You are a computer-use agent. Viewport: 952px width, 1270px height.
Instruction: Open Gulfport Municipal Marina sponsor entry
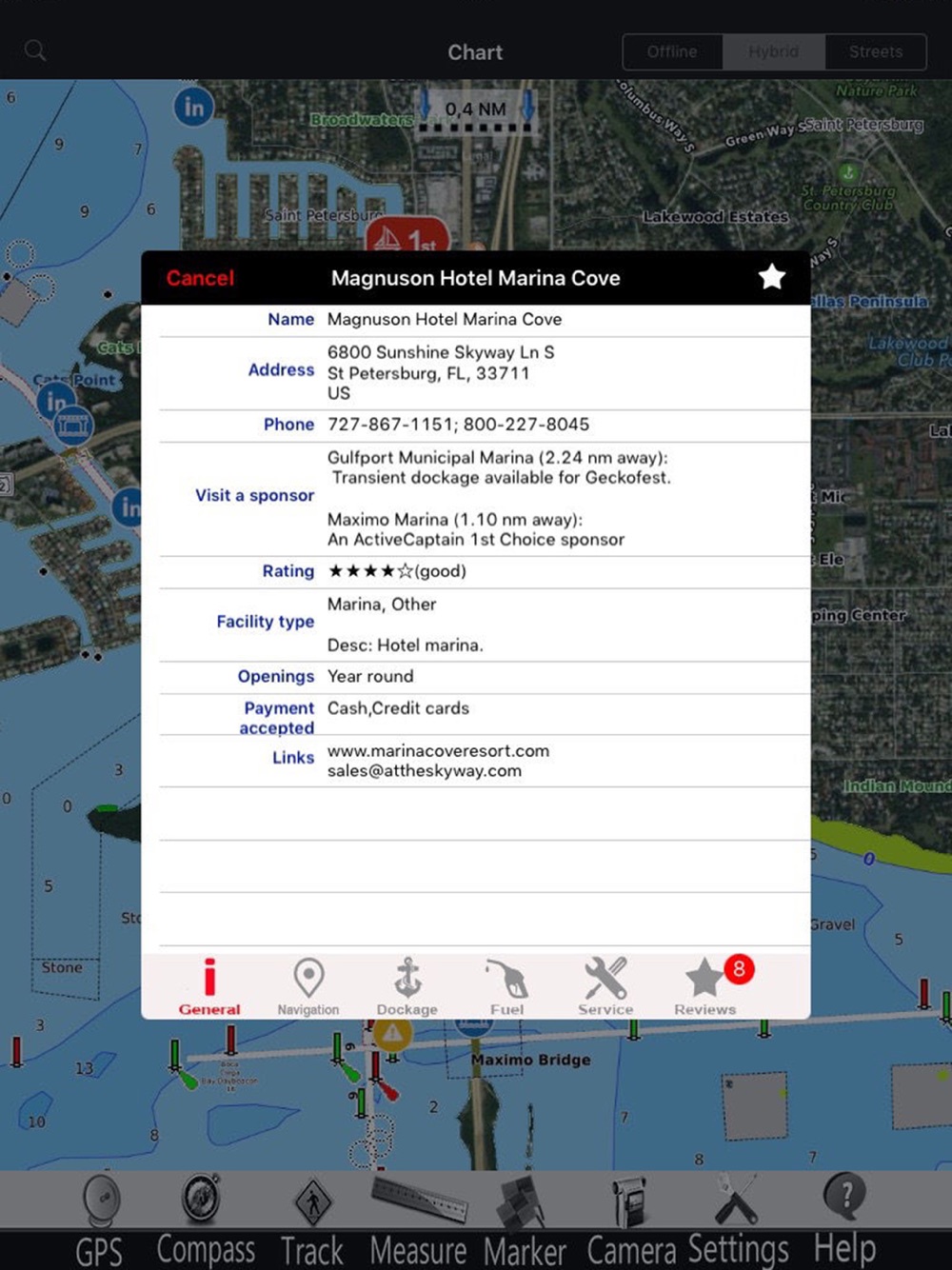[x=499, y=467]
